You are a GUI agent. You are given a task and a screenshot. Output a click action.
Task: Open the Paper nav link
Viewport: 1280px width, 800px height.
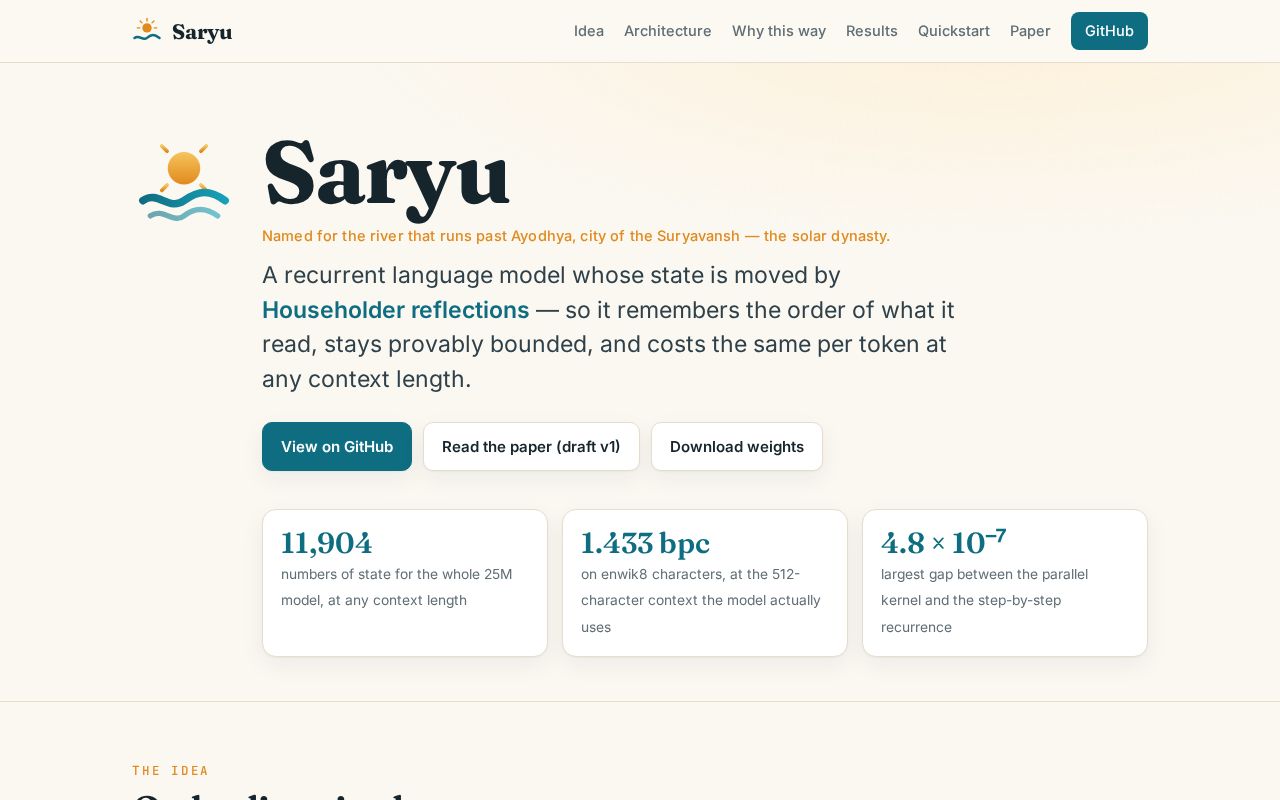coord(1030,31)
